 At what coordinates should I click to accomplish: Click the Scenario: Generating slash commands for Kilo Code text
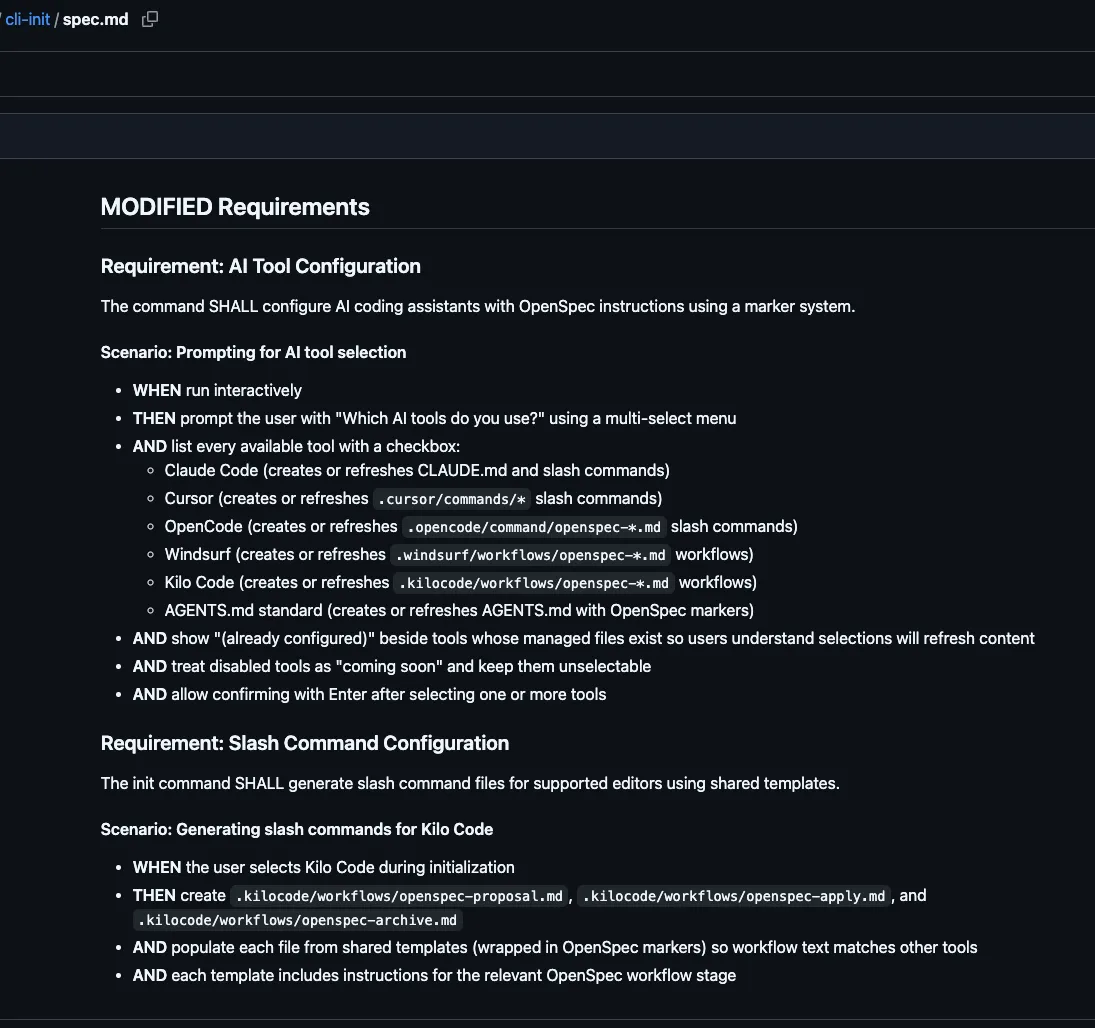click(297, 829)
